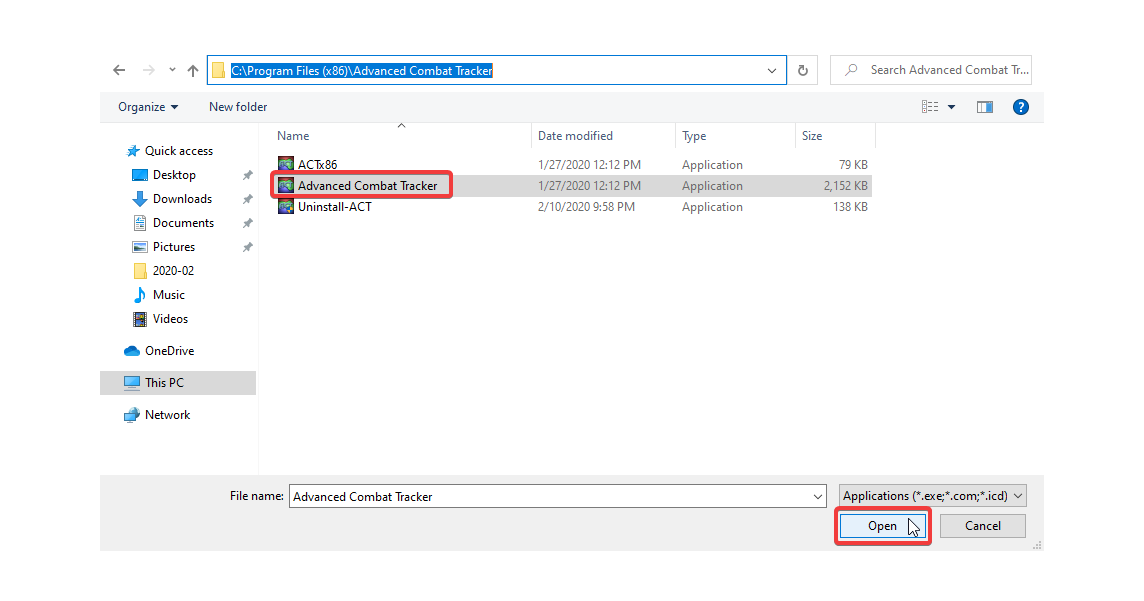Select the ACTx86 application icon
The image size is (1144, 601).
[286, 164]
